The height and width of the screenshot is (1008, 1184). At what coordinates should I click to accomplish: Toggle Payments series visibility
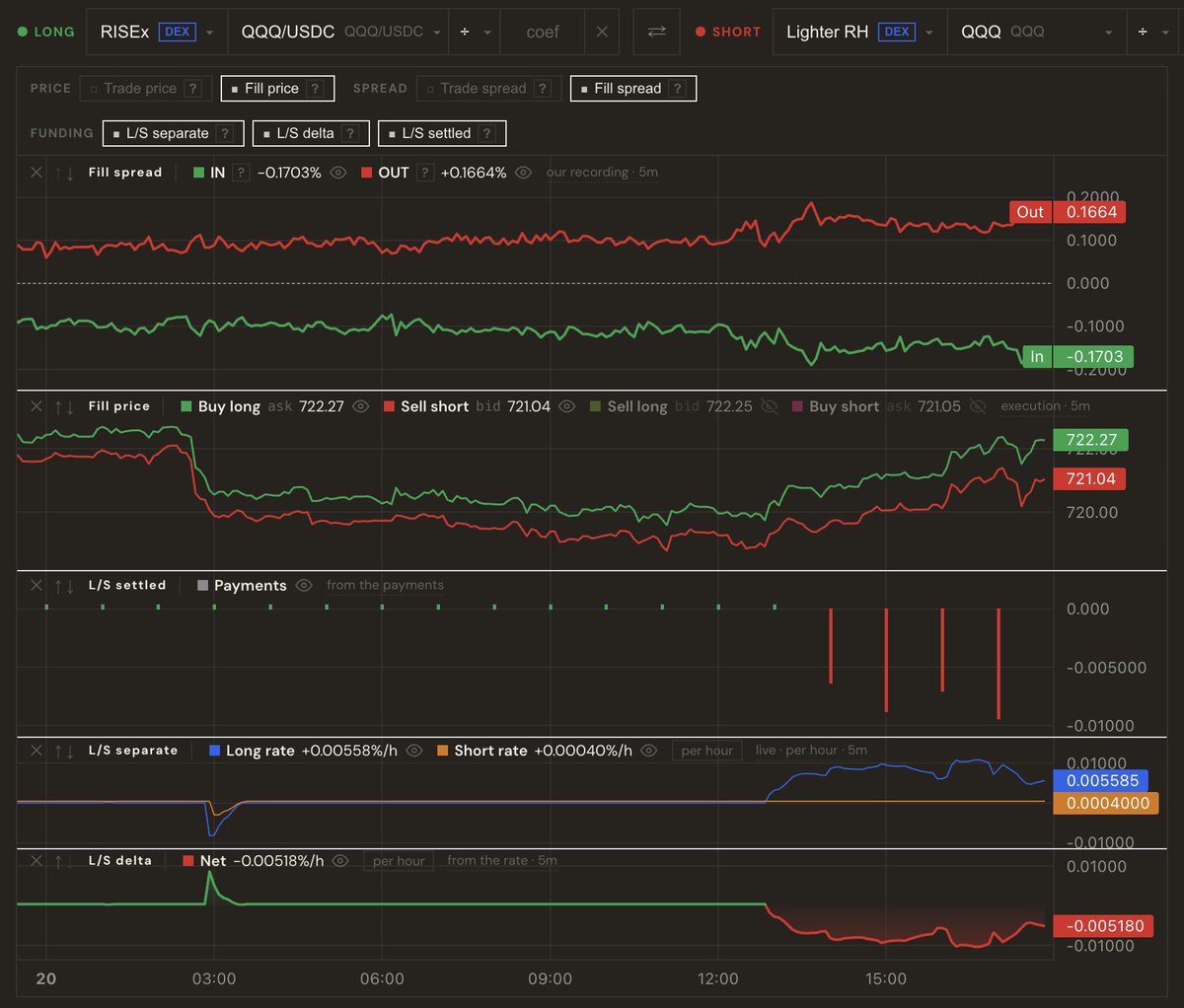pos(304,586)
